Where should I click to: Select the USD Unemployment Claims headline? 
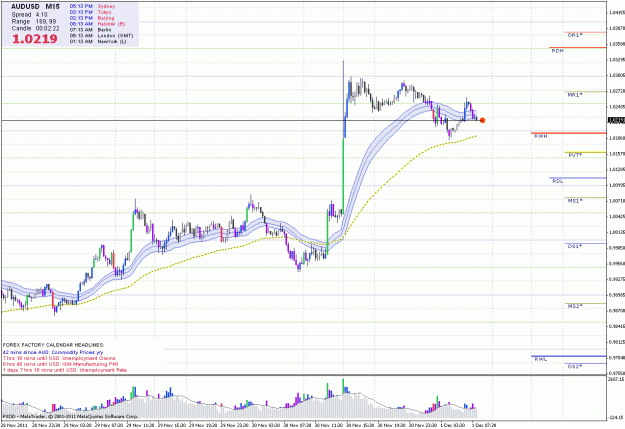point(59,358)
